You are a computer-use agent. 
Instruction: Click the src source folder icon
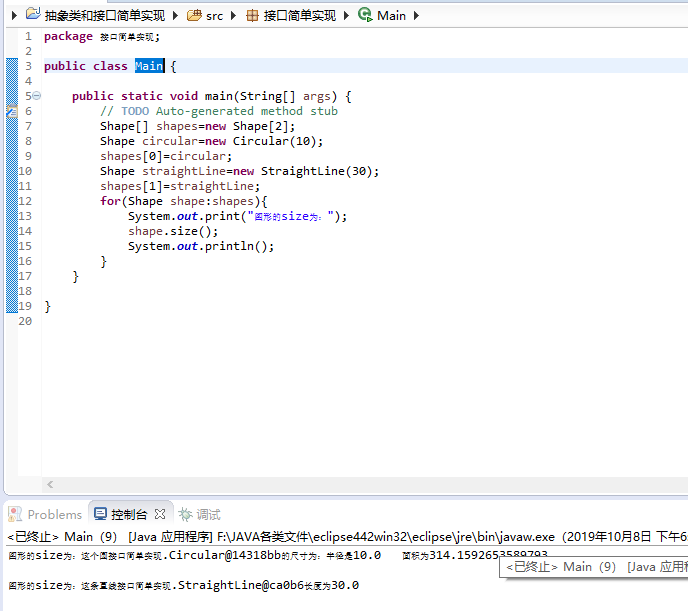[x=194, y=16]
